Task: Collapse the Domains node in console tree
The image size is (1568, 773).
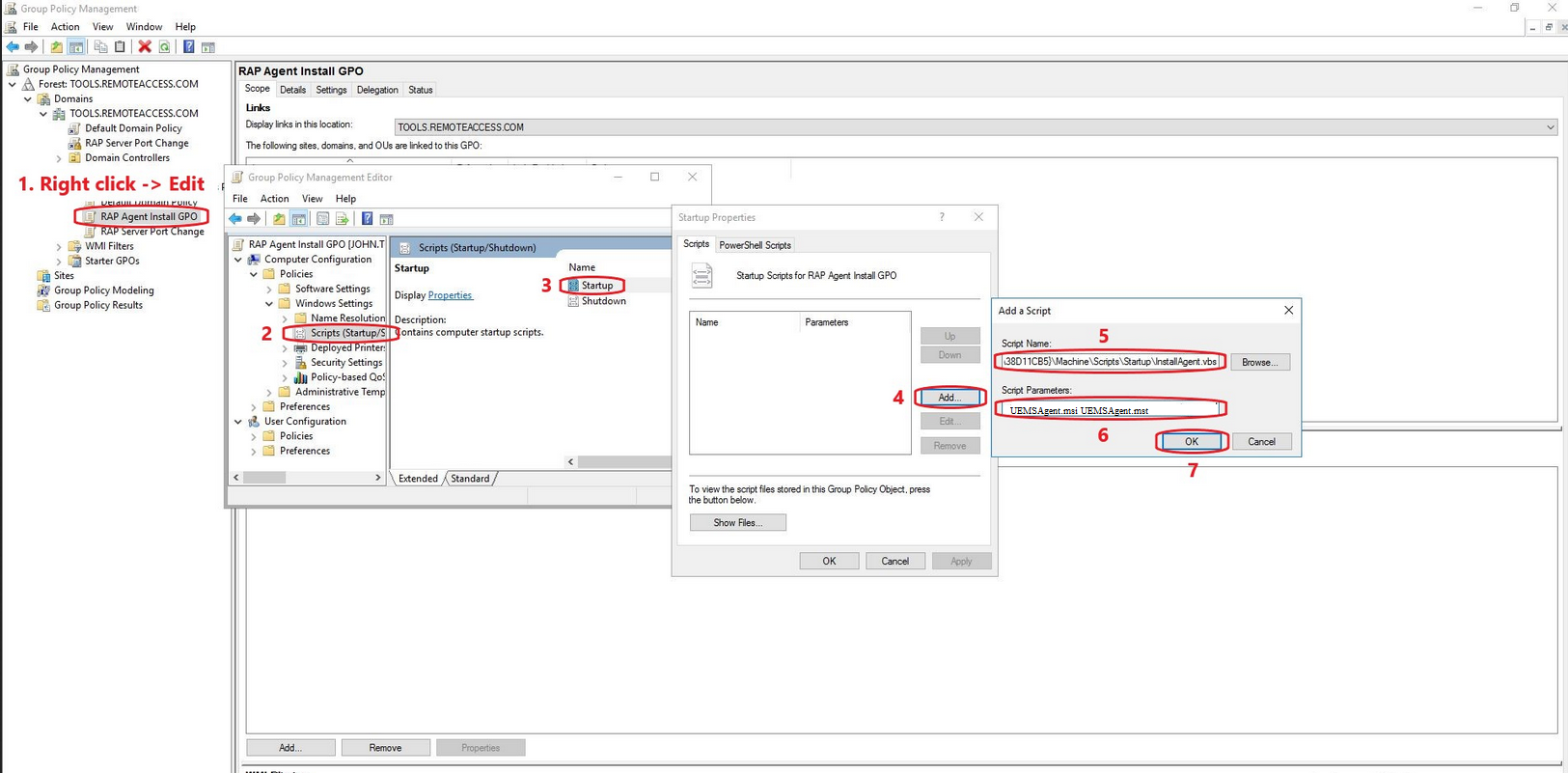Action: tap(28, 98)
